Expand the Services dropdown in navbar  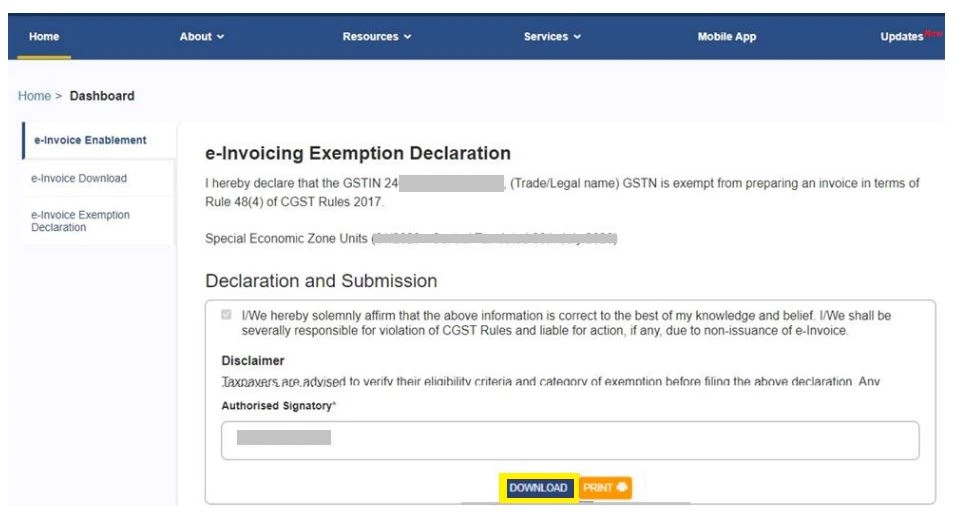pyautogui.click(x=552, y=37)
